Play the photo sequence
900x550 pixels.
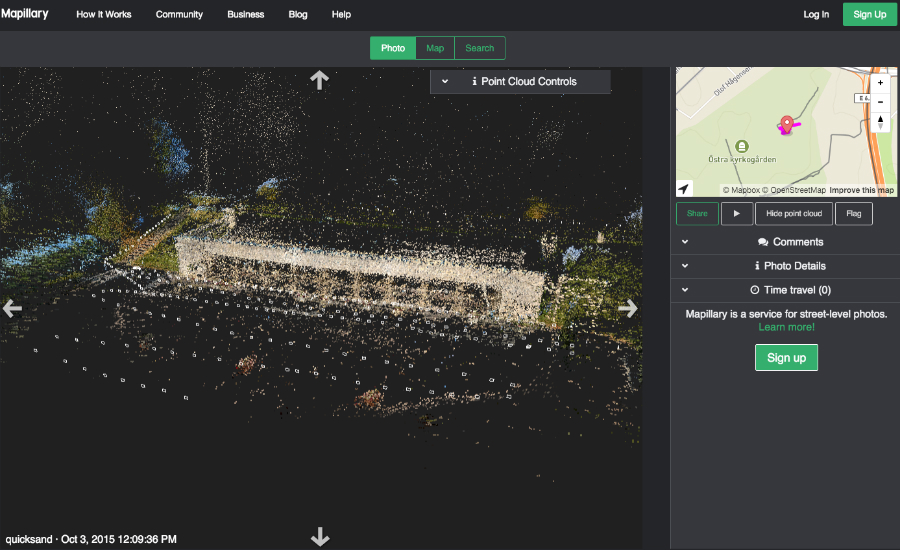736,214
